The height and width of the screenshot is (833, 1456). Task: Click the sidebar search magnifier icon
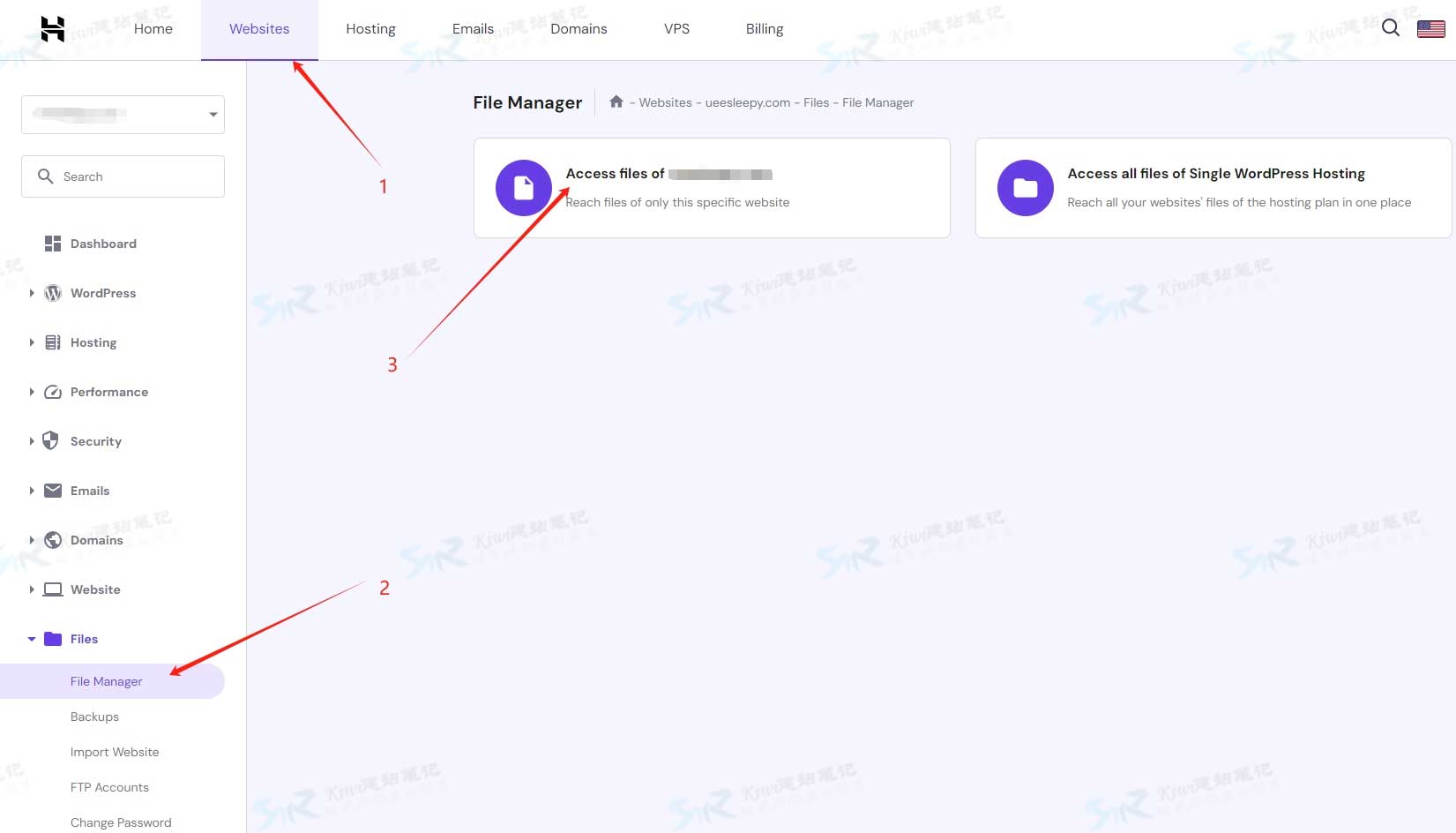pos(46,176)
